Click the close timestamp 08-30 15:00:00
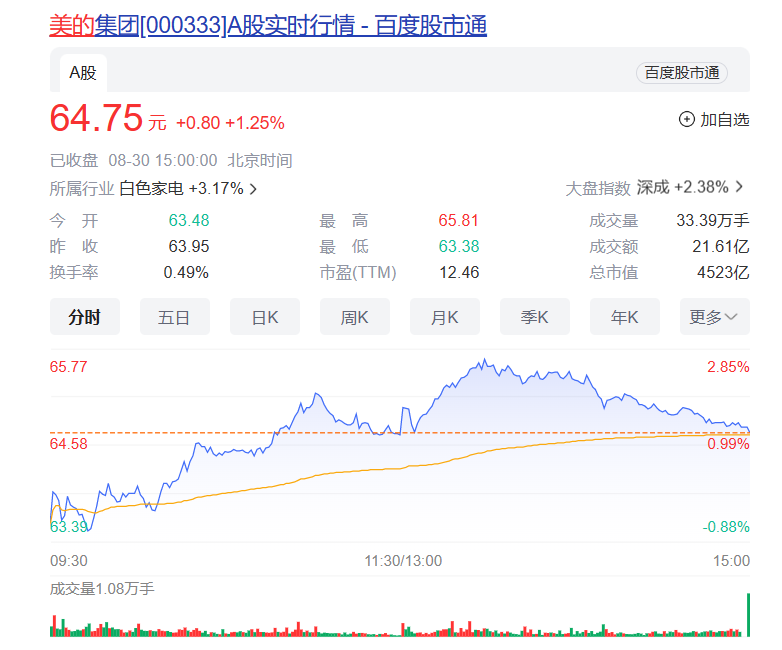Screen dimensions: 782x650 (x=163, y=161)
